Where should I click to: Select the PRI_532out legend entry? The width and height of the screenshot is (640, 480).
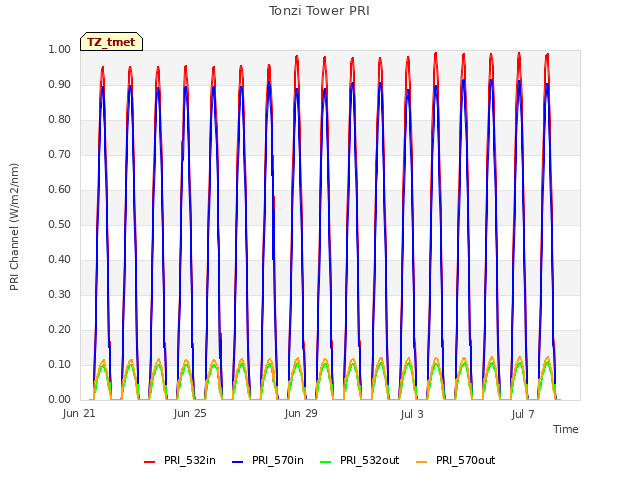tap(360, 461)
